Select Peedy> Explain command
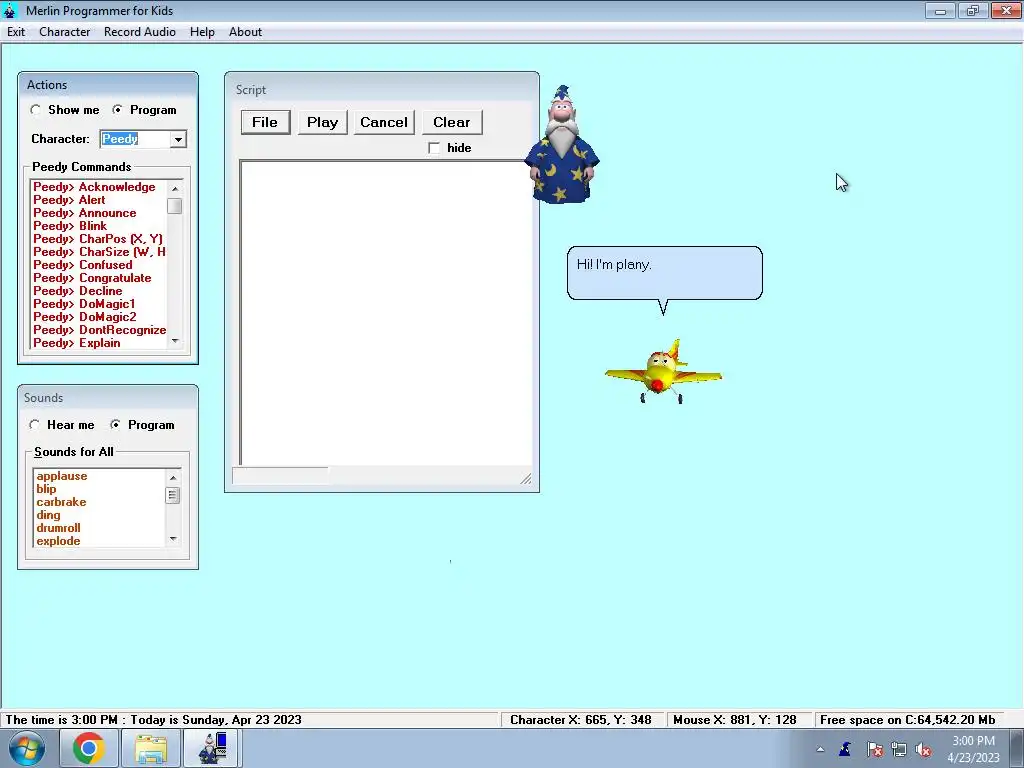 [x=77, y=344]
